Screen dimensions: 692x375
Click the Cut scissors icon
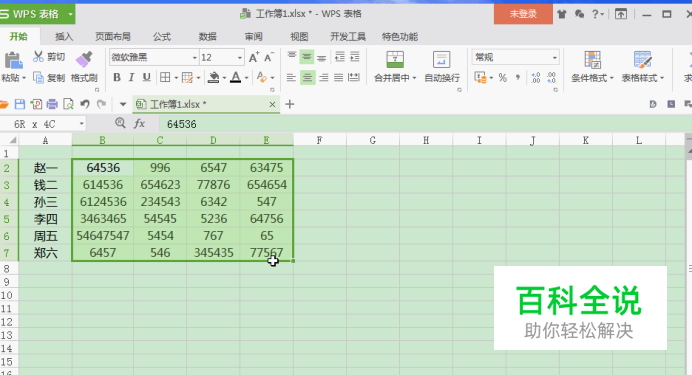point(38,56)
